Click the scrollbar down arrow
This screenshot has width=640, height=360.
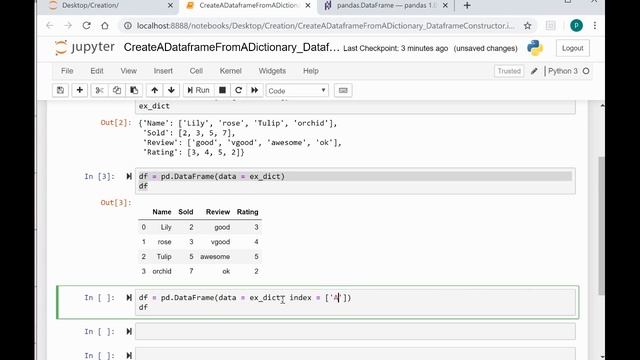(x=602, y=356)
